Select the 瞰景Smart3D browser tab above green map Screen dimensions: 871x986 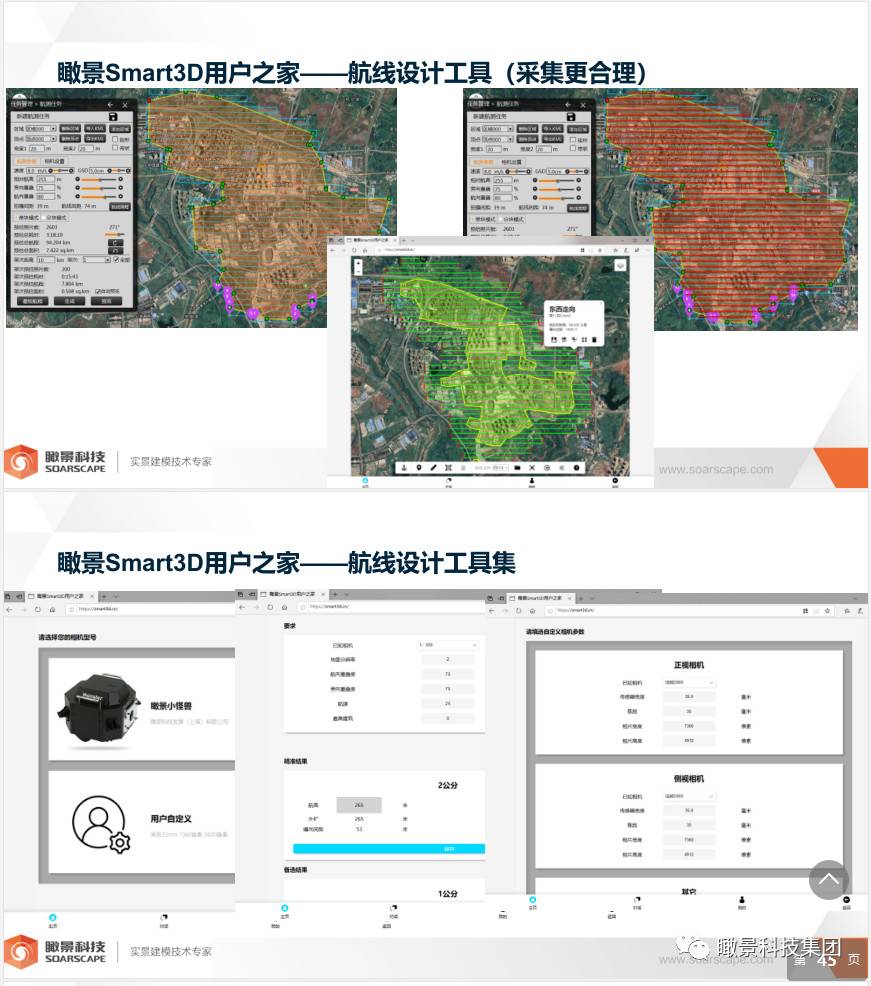[371, 240]
